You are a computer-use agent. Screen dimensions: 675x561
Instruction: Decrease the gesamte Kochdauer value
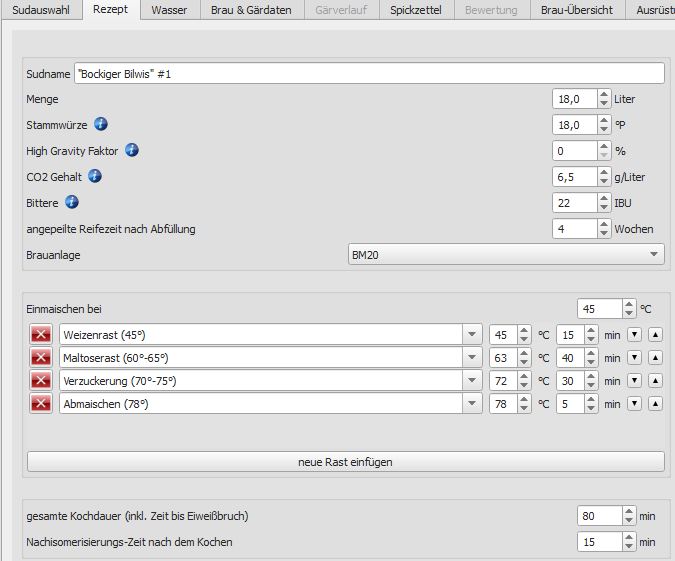coord(629,521)
